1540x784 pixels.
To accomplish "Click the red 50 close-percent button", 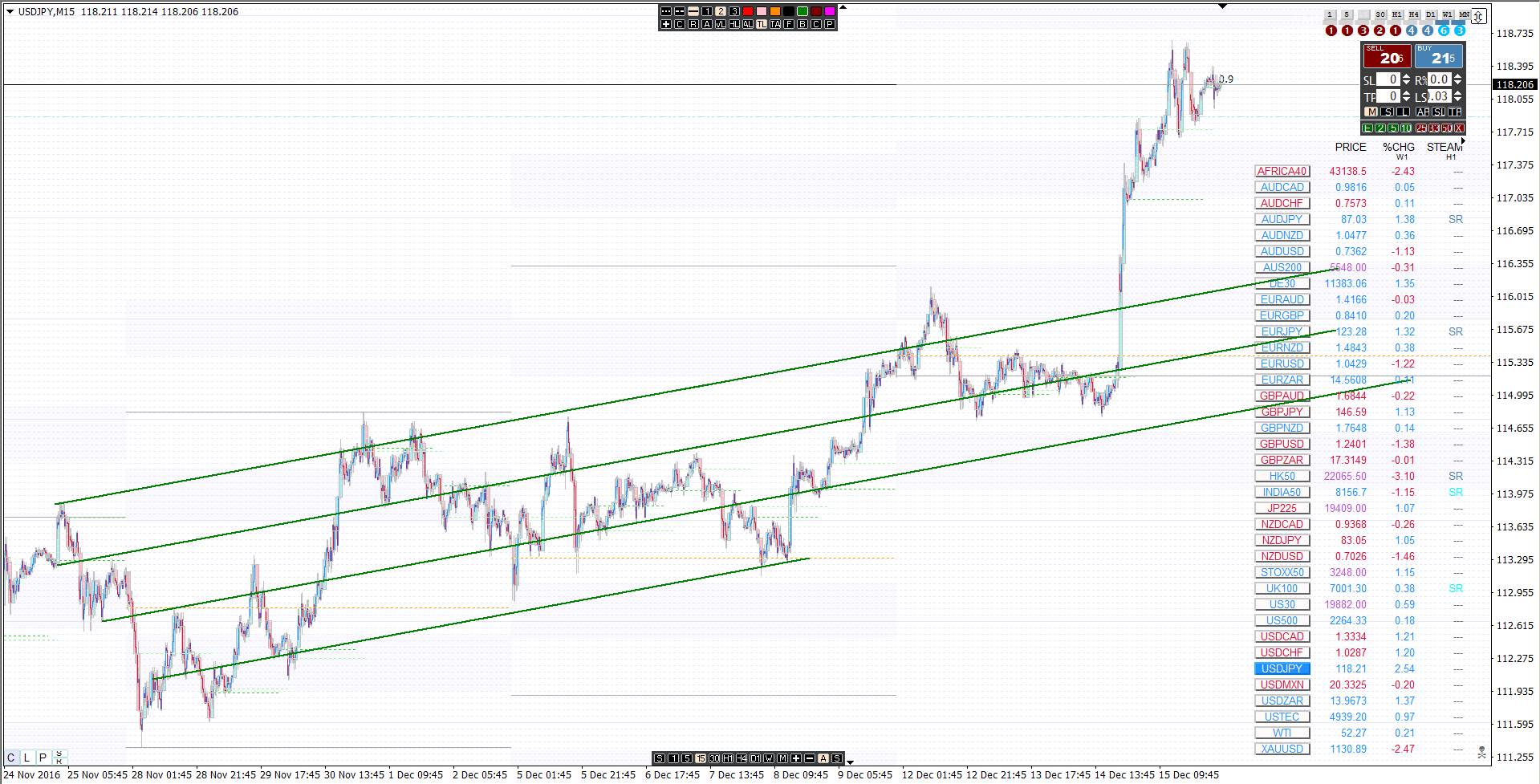I will [x=1446, y=128].
